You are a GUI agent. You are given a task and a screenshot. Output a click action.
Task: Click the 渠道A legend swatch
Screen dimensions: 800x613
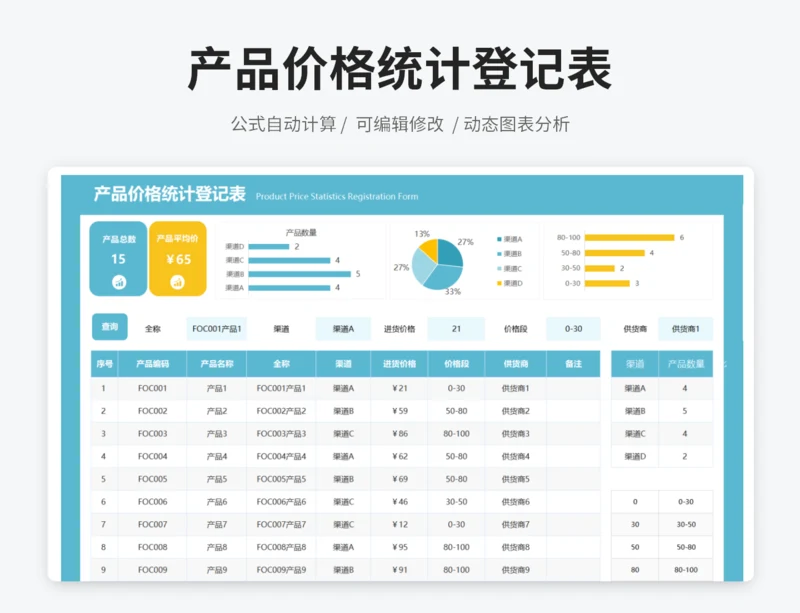tap(499, 239)
